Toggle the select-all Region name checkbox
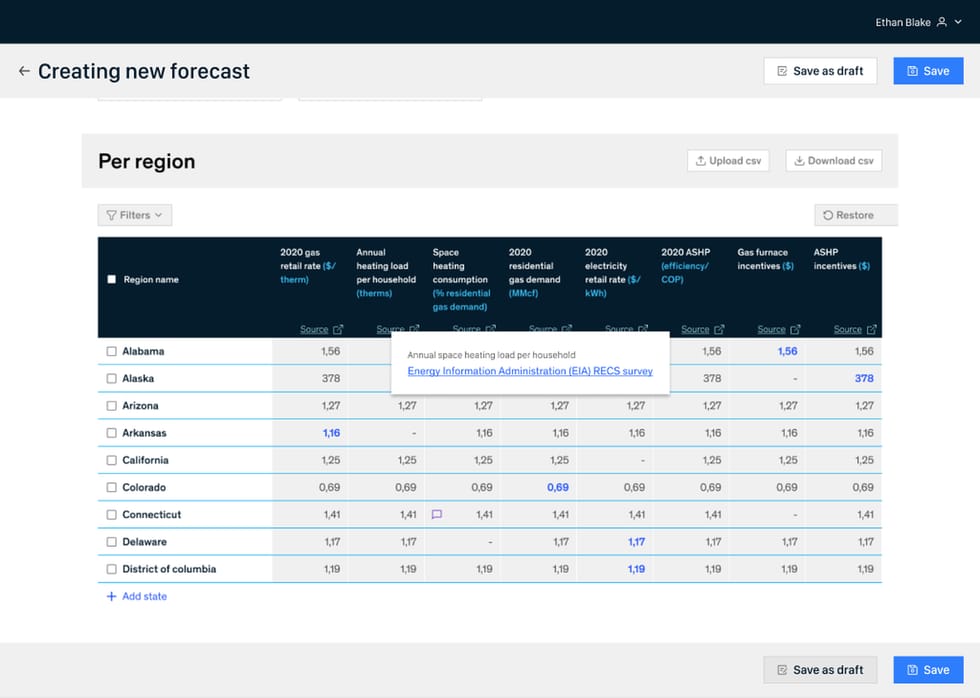 [111, 279]
